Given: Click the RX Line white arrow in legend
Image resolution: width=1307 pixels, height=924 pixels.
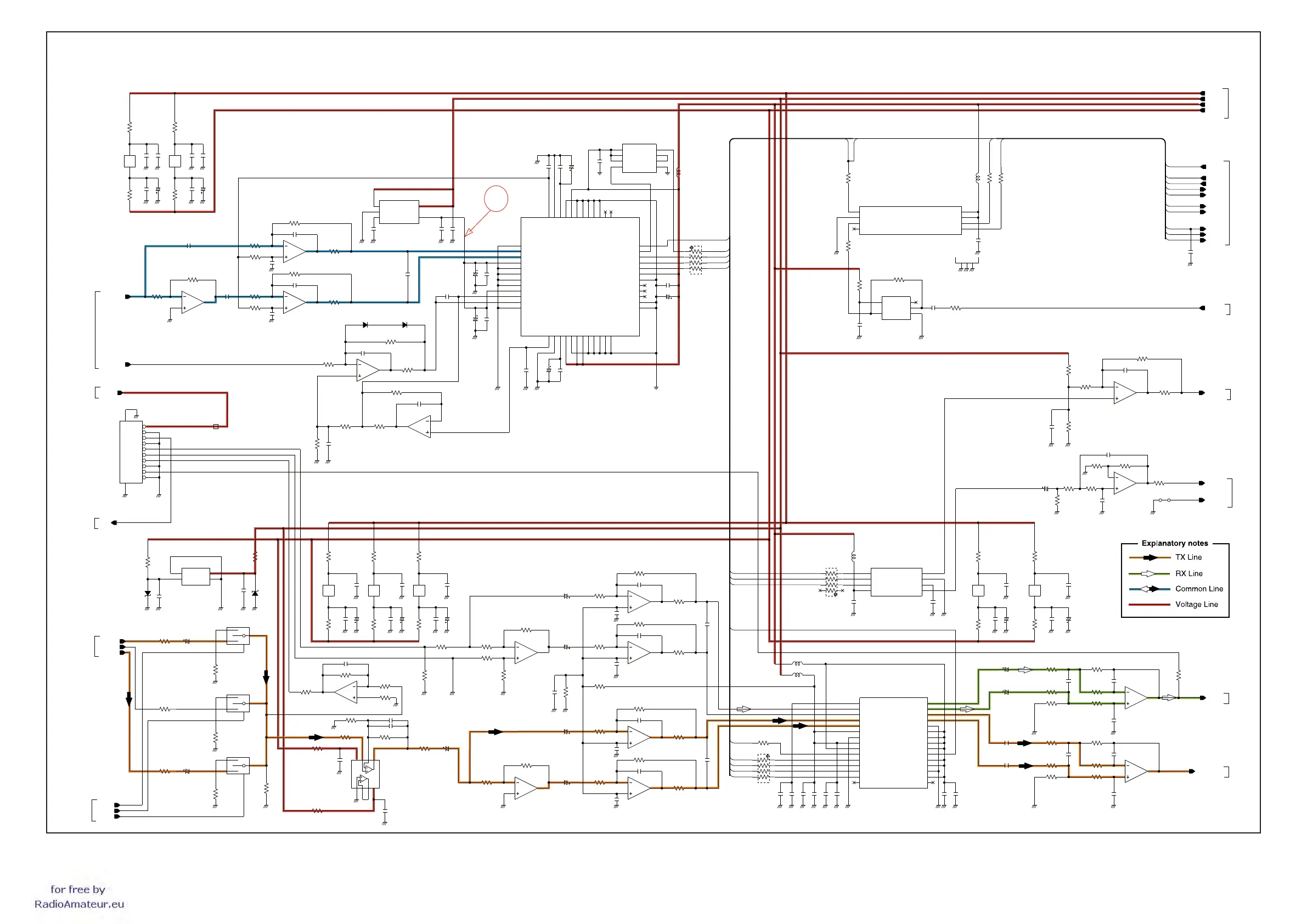Looking at the screenshot, I should pyautogui.click(x=1148, y=573).
